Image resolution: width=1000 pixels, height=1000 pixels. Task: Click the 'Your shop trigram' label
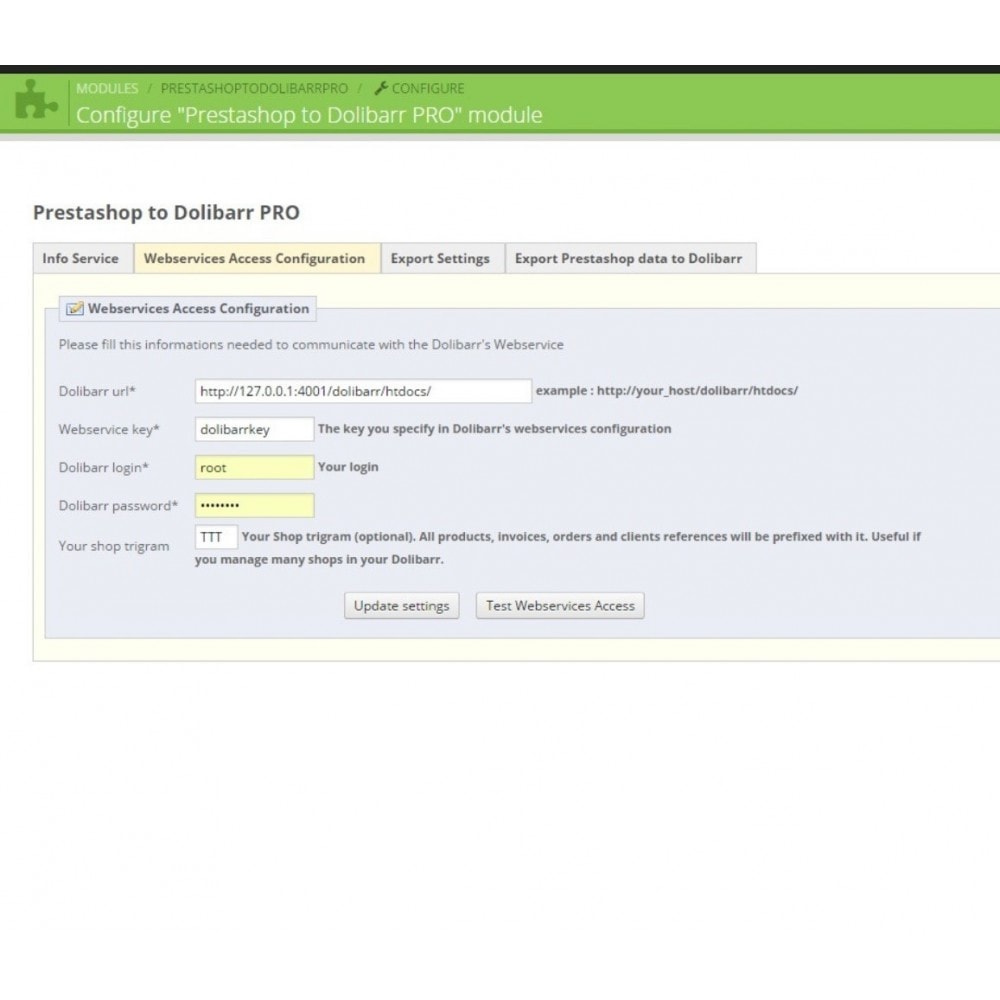point(114,546)
